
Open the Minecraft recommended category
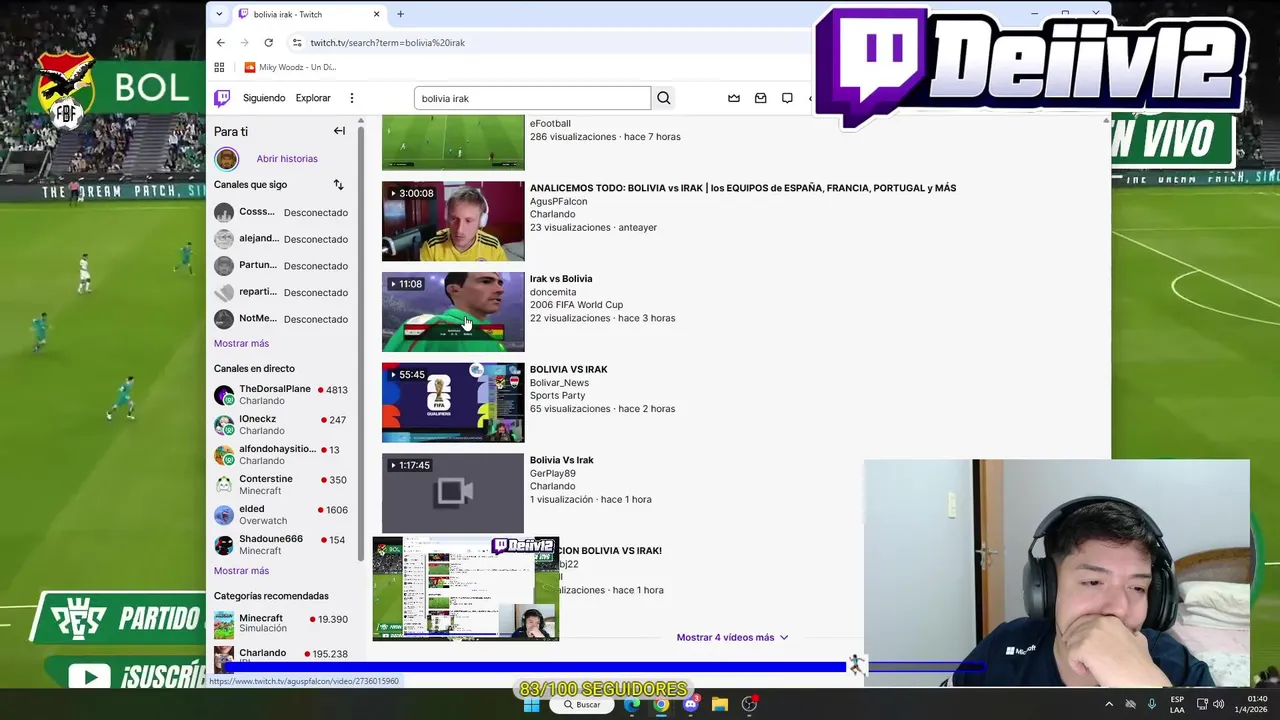pos(280,623)
